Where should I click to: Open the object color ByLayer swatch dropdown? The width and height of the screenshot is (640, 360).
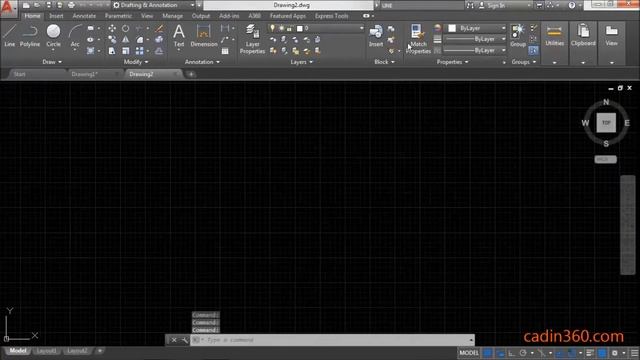pos(475,28)
